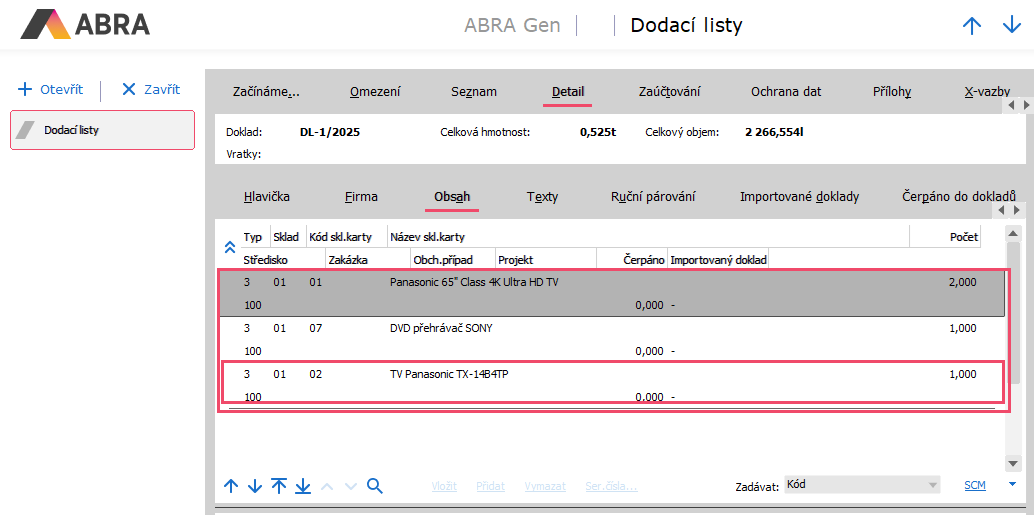Expand the menu arrow next to SCM
Viewport: 1034px width, 515px height.
(x=1012, y=485)
